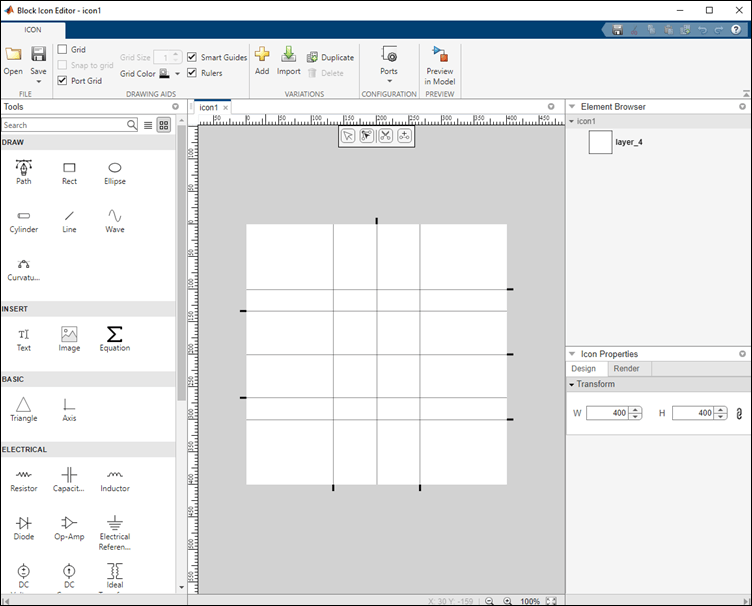The width and height of the screenshot is (752, 606).
Task: Disable Smart Guides checkbox
Action: 192,57
